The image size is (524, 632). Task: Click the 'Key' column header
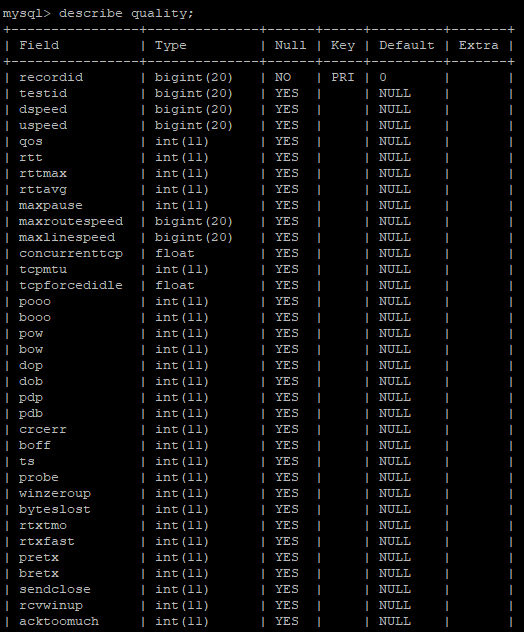(x=343, y=45)
